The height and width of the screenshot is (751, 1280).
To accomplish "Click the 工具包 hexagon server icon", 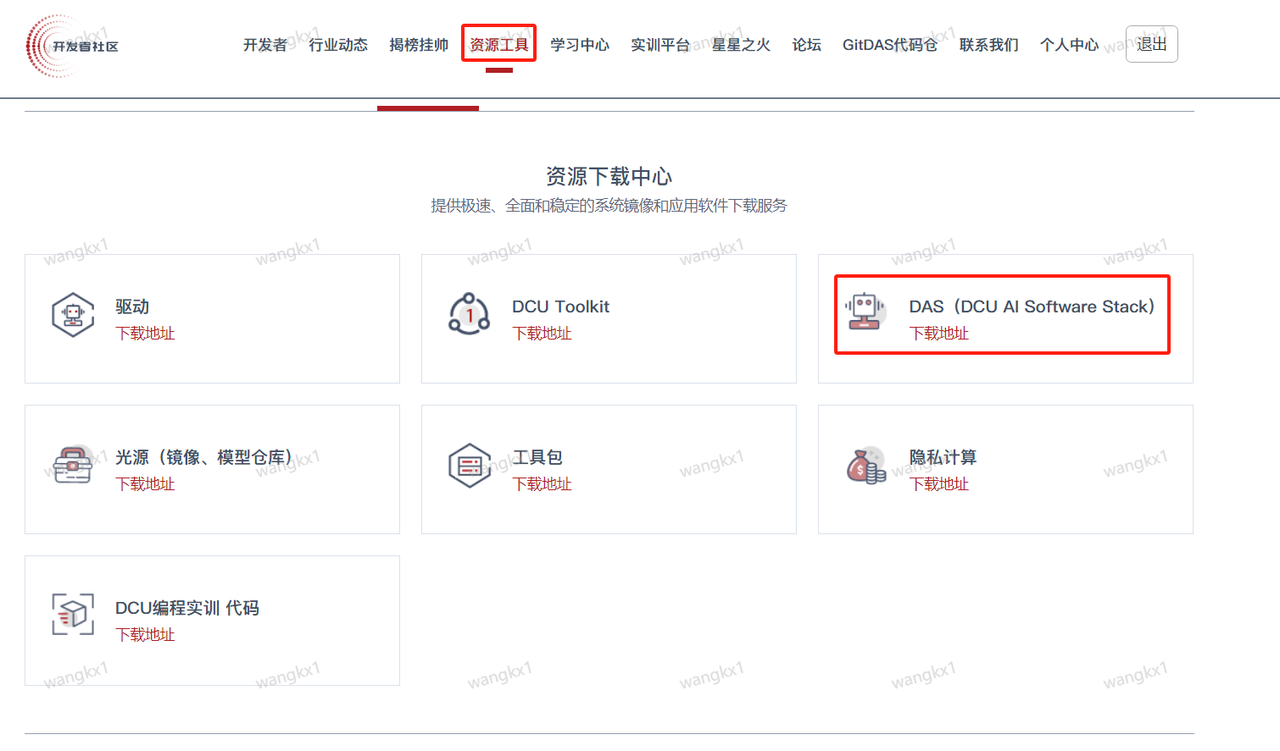I will (x=469, y=466).
